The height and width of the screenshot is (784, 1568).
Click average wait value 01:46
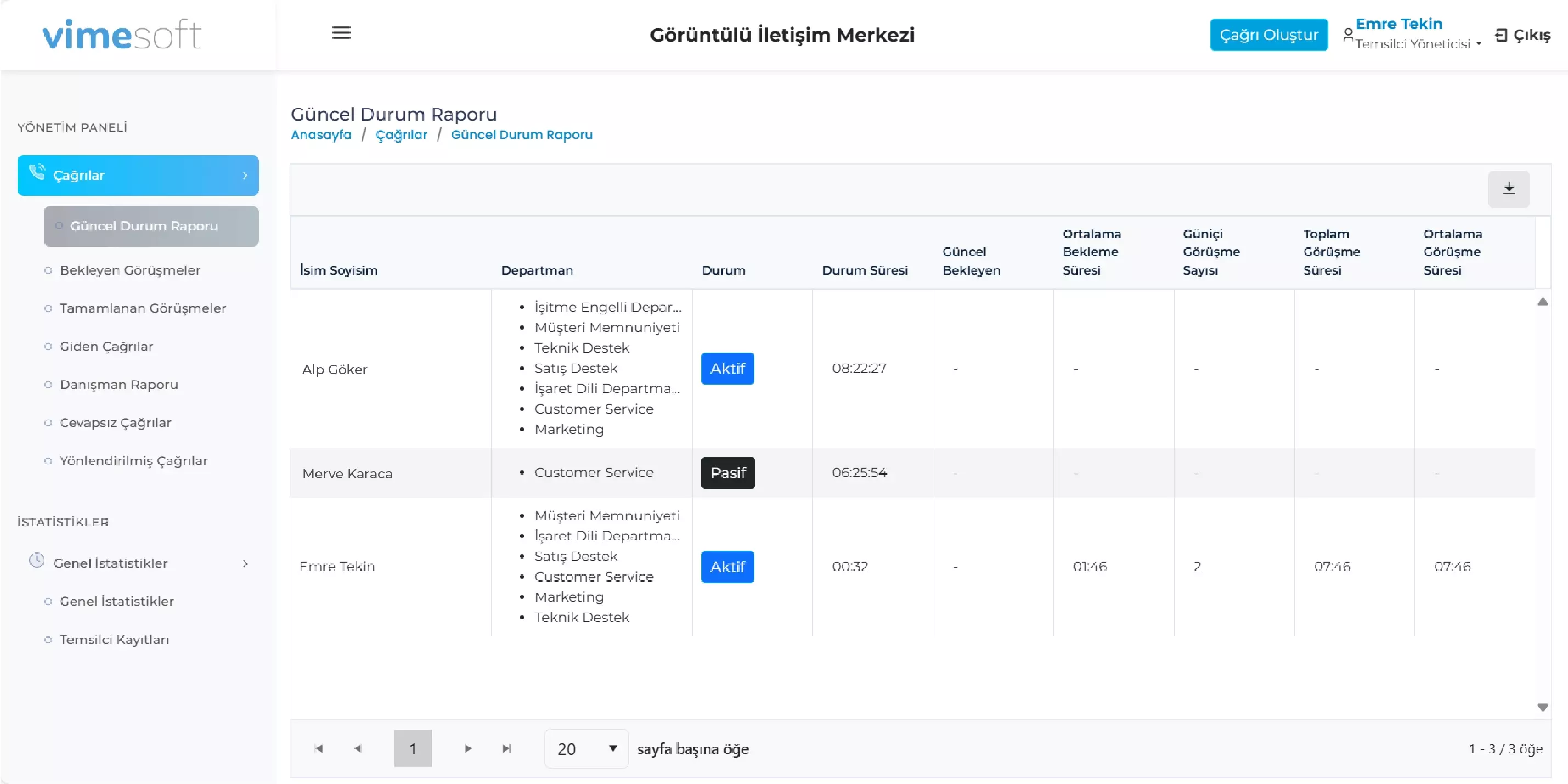tap(1090, 567)
